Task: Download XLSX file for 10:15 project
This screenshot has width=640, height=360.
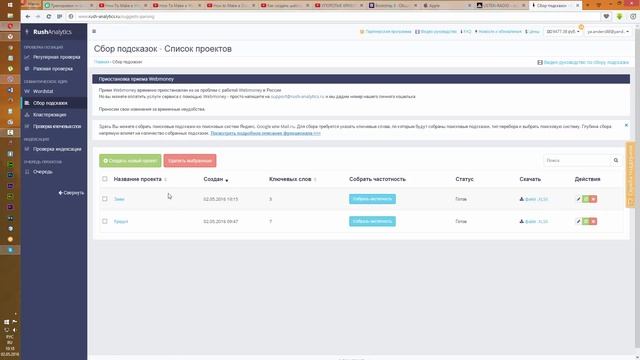Action: (533, 199)
